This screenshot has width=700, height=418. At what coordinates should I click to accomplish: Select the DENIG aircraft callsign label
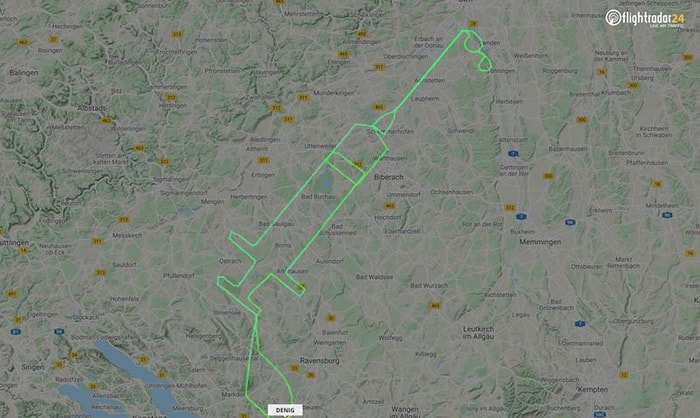(x=285, y=410)
